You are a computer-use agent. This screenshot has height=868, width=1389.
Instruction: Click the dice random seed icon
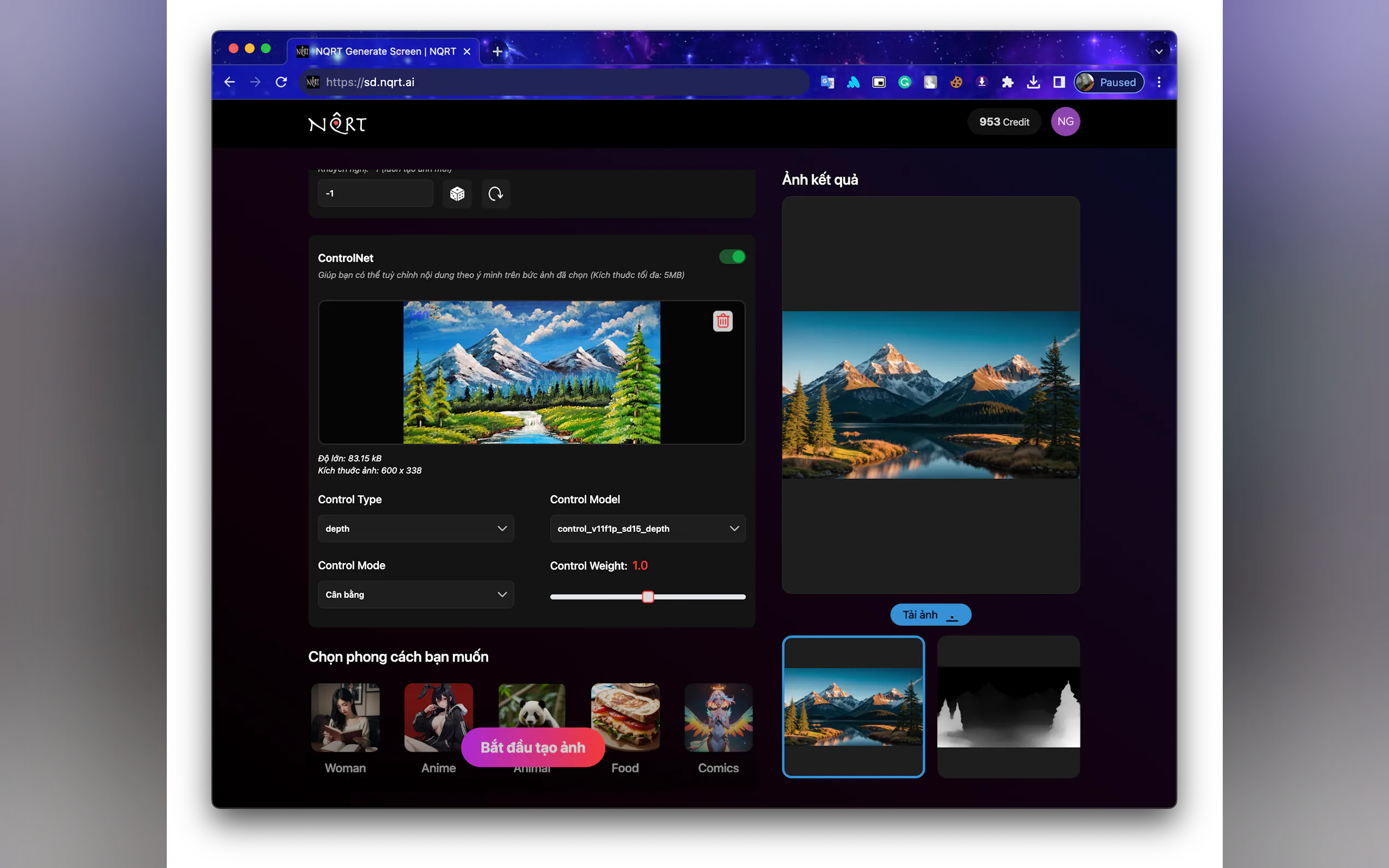(457, 194)
